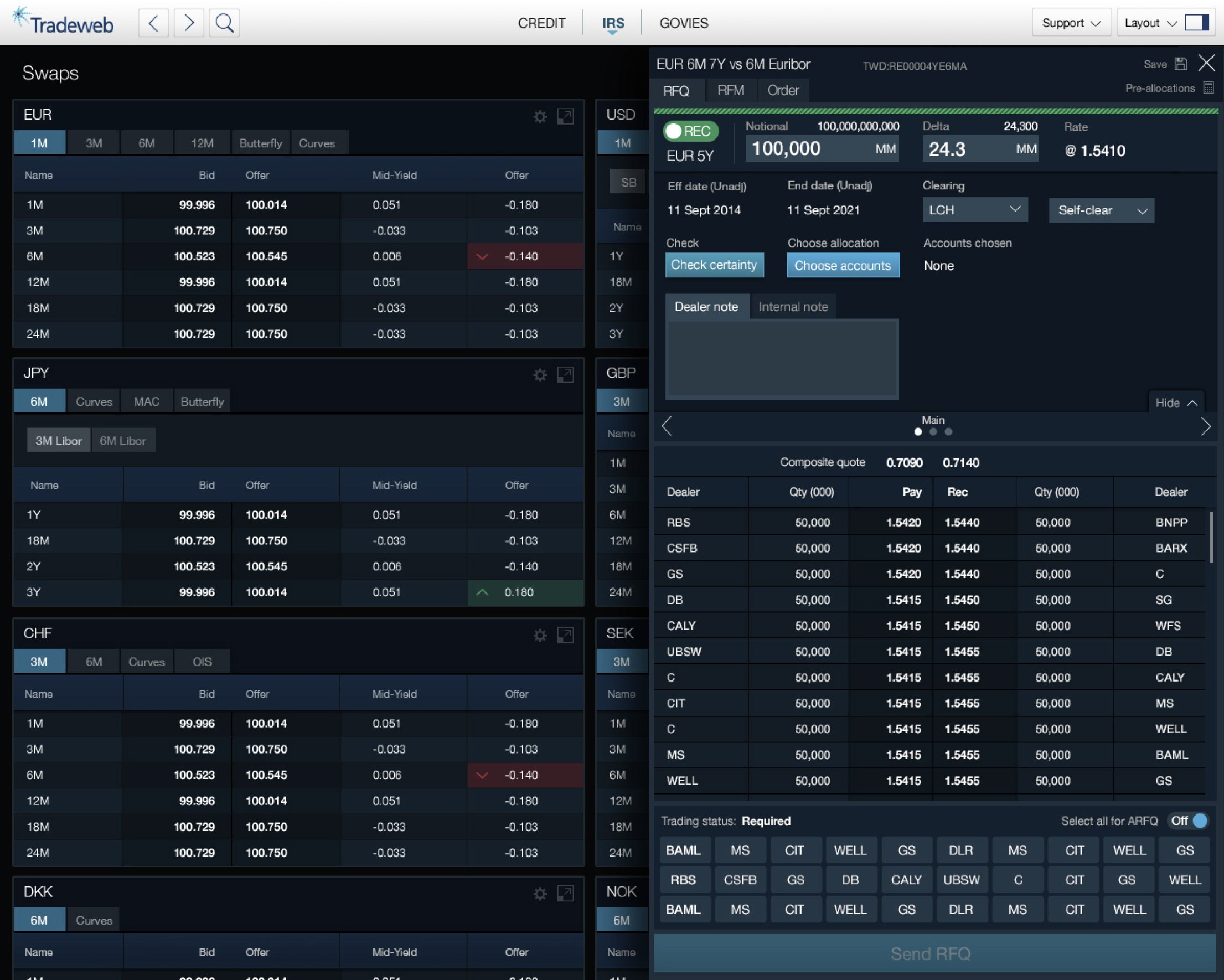Open EUR panel settings gear
The image size is (1224, 980).
point(540,117)
